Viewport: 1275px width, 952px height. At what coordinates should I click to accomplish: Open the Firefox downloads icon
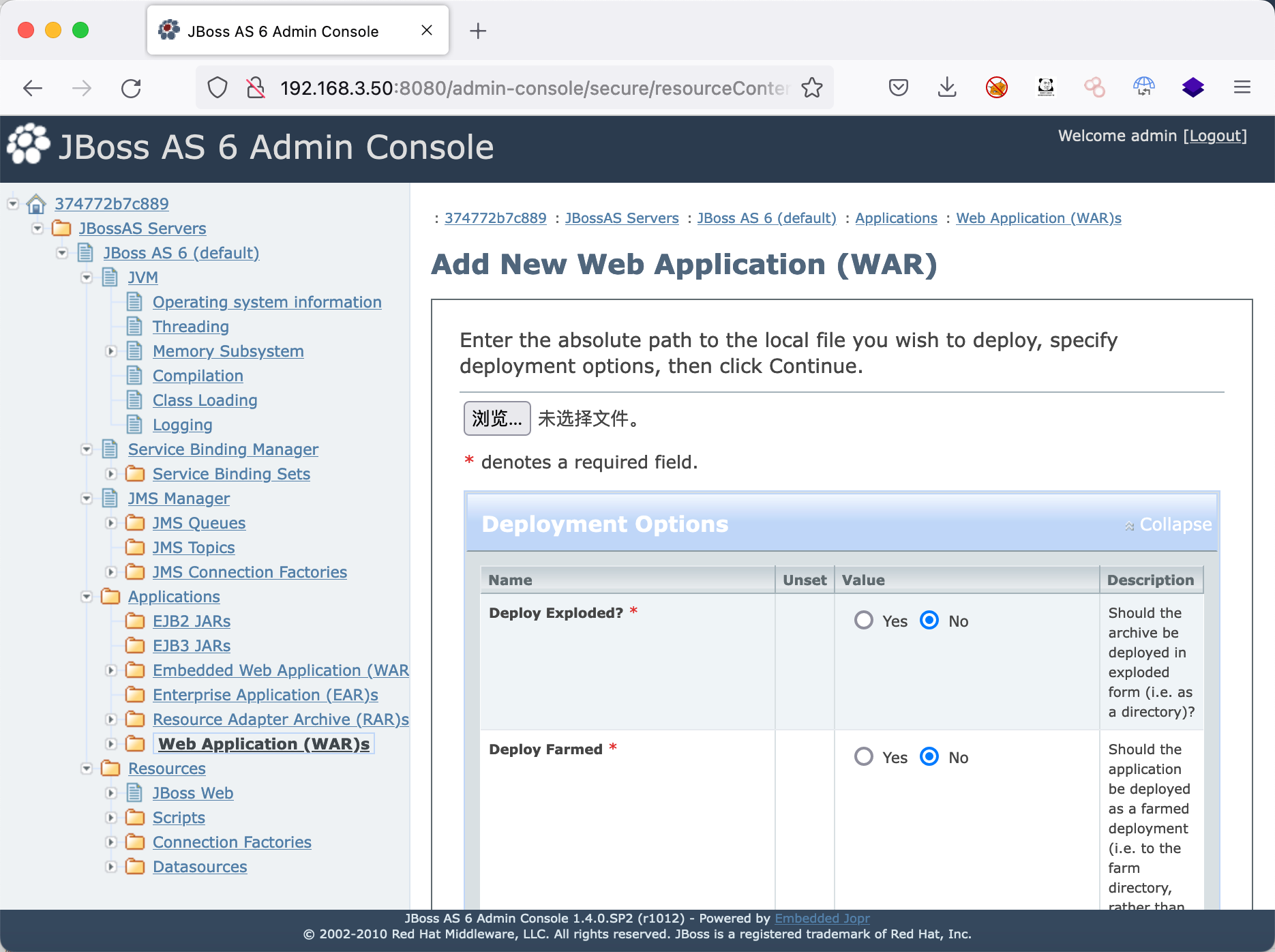tap(947, 88)
